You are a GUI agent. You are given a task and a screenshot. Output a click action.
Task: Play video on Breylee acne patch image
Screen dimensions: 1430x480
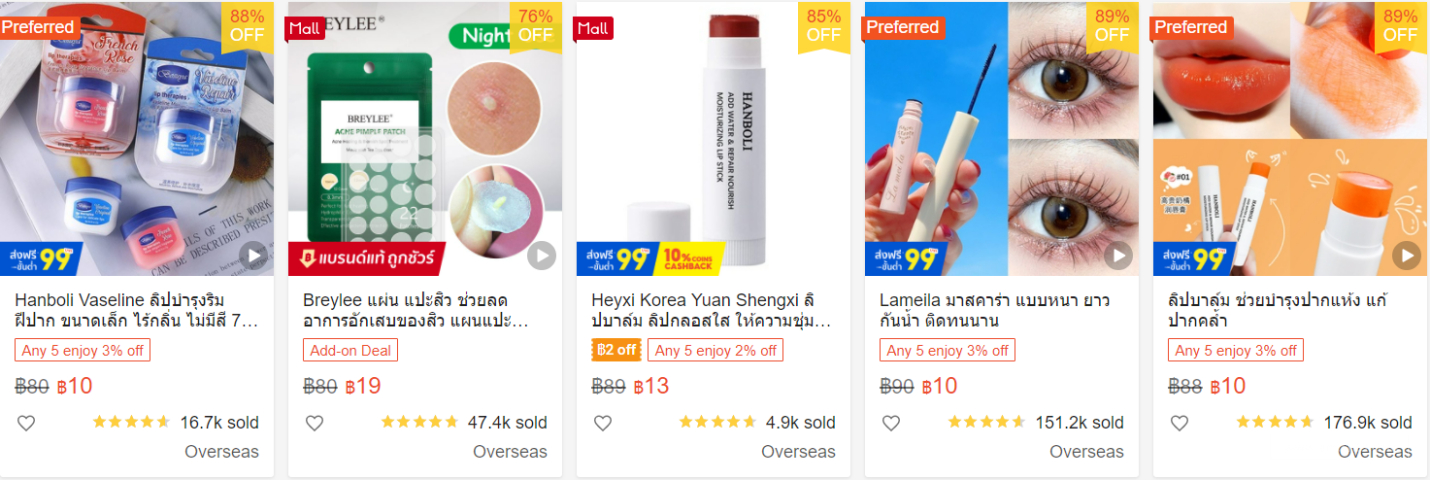click(541, 256)
